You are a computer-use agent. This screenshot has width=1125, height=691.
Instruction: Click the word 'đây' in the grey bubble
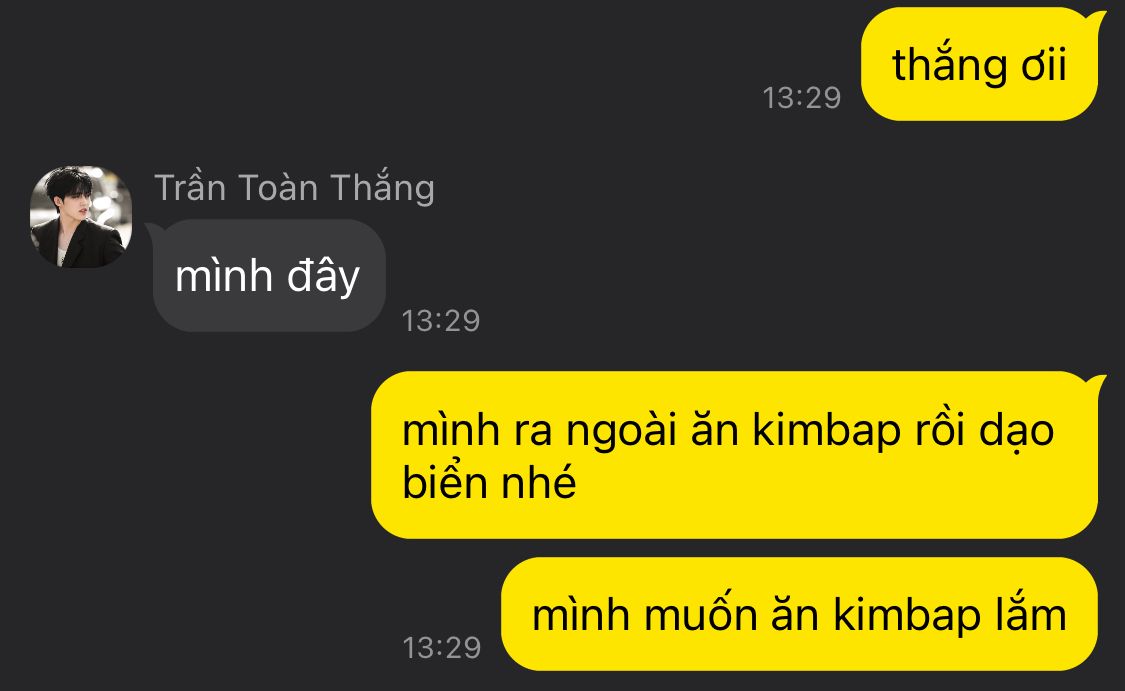click(323, 277)
